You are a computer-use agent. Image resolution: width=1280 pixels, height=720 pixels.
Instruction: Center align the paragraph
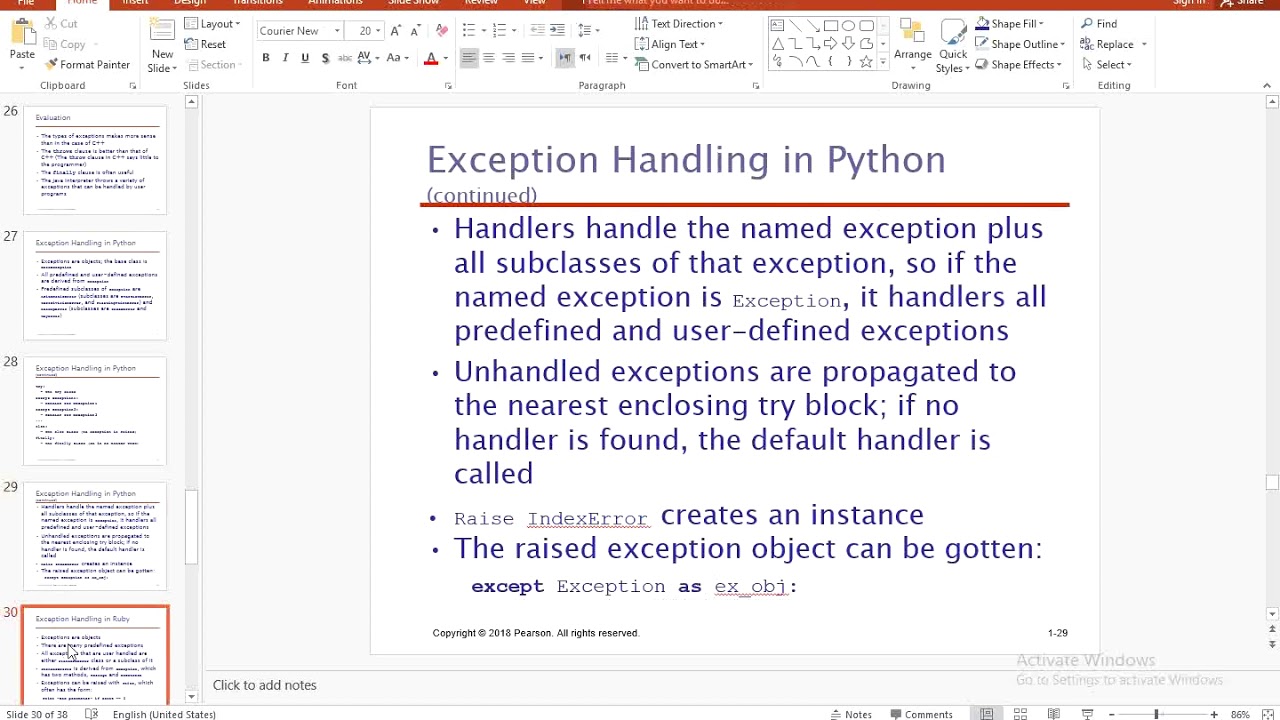(489, 58)
